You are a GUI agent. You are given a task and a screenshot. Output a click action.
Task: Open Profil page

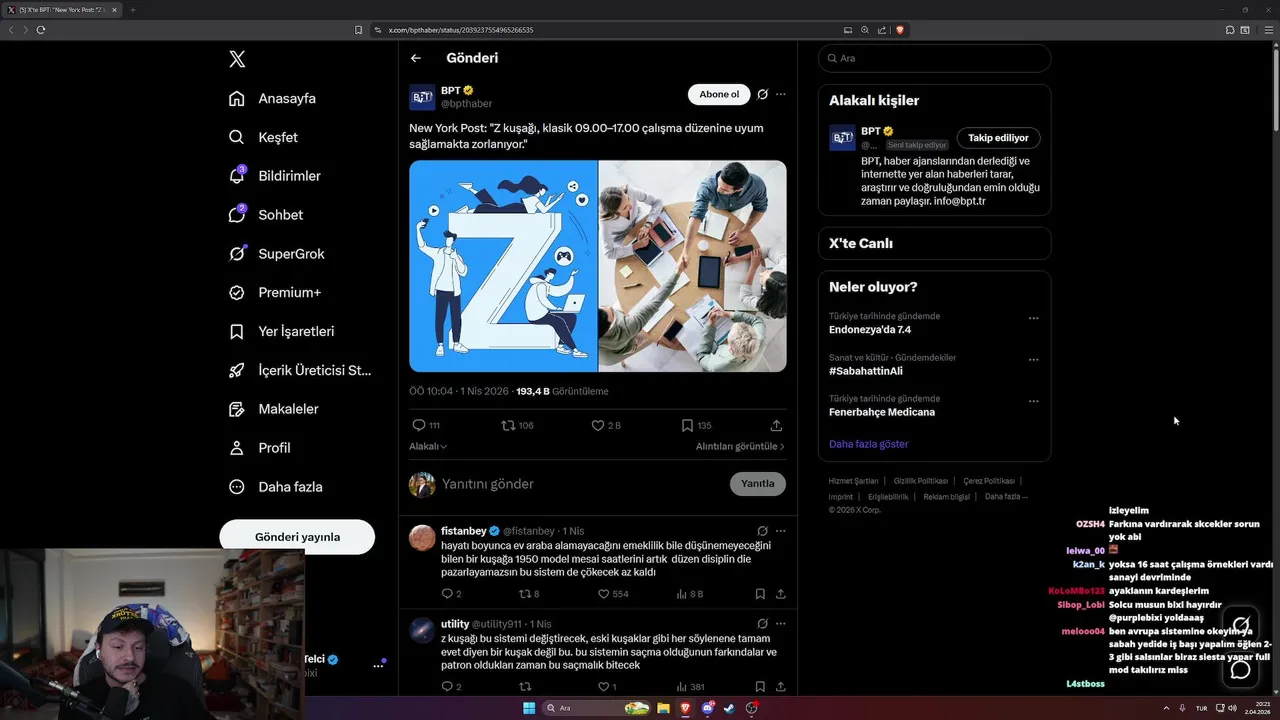pyautogui.click(x=259, y=448)
